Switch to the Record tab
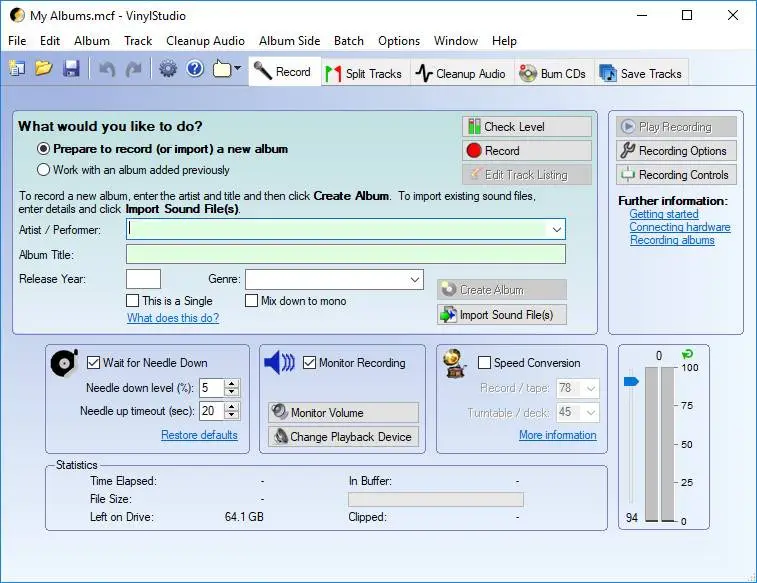The image size is (757, 583). pyautogui.click(x=285, y=72)
